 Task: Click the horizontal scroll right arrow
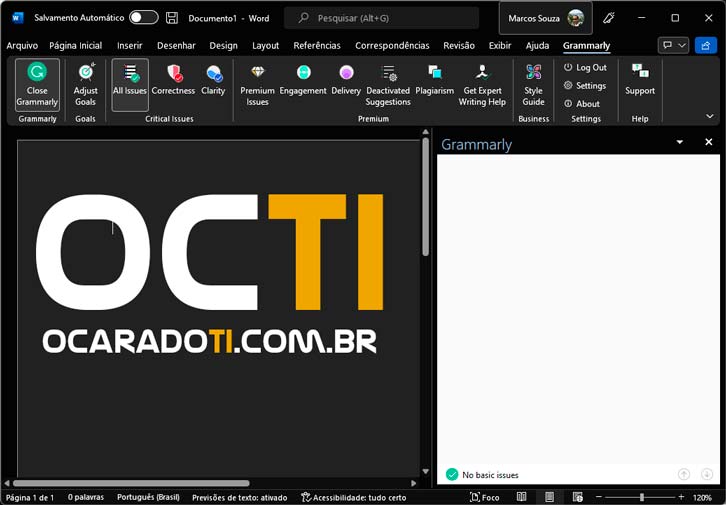(414, 483)
